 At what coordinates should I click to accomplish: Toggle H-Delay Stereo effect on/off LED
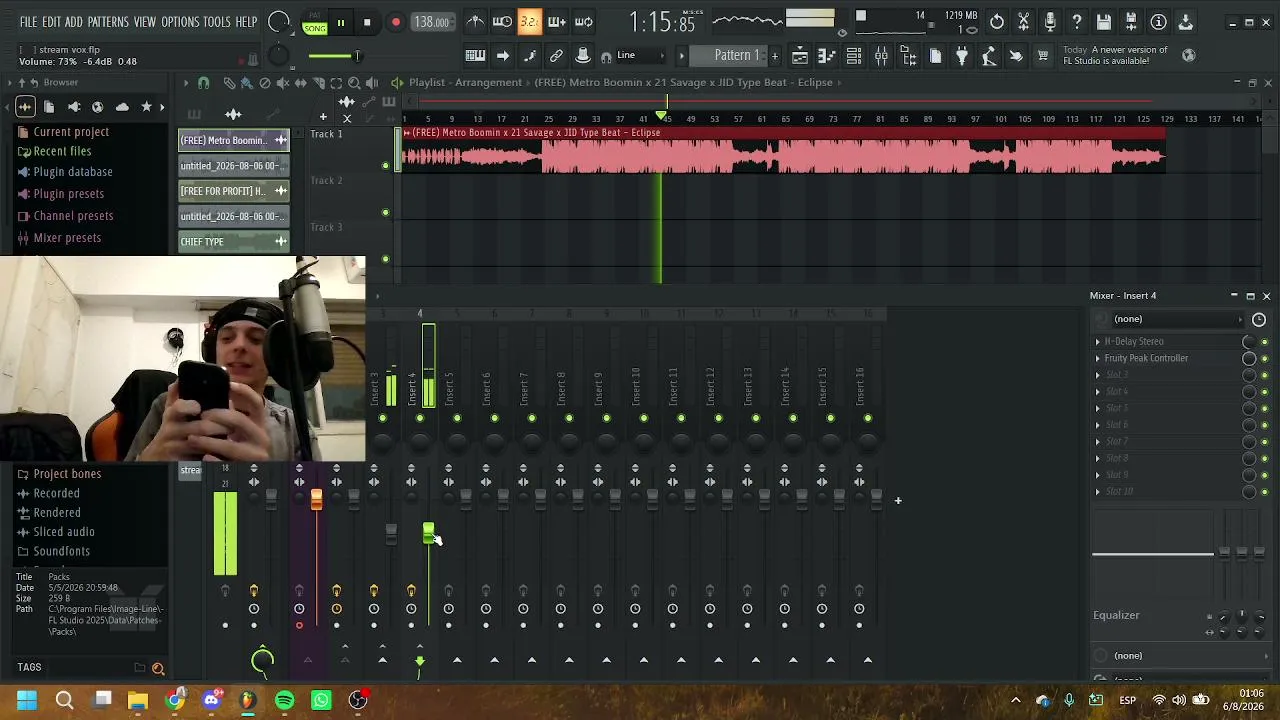tap(1264, 342)
